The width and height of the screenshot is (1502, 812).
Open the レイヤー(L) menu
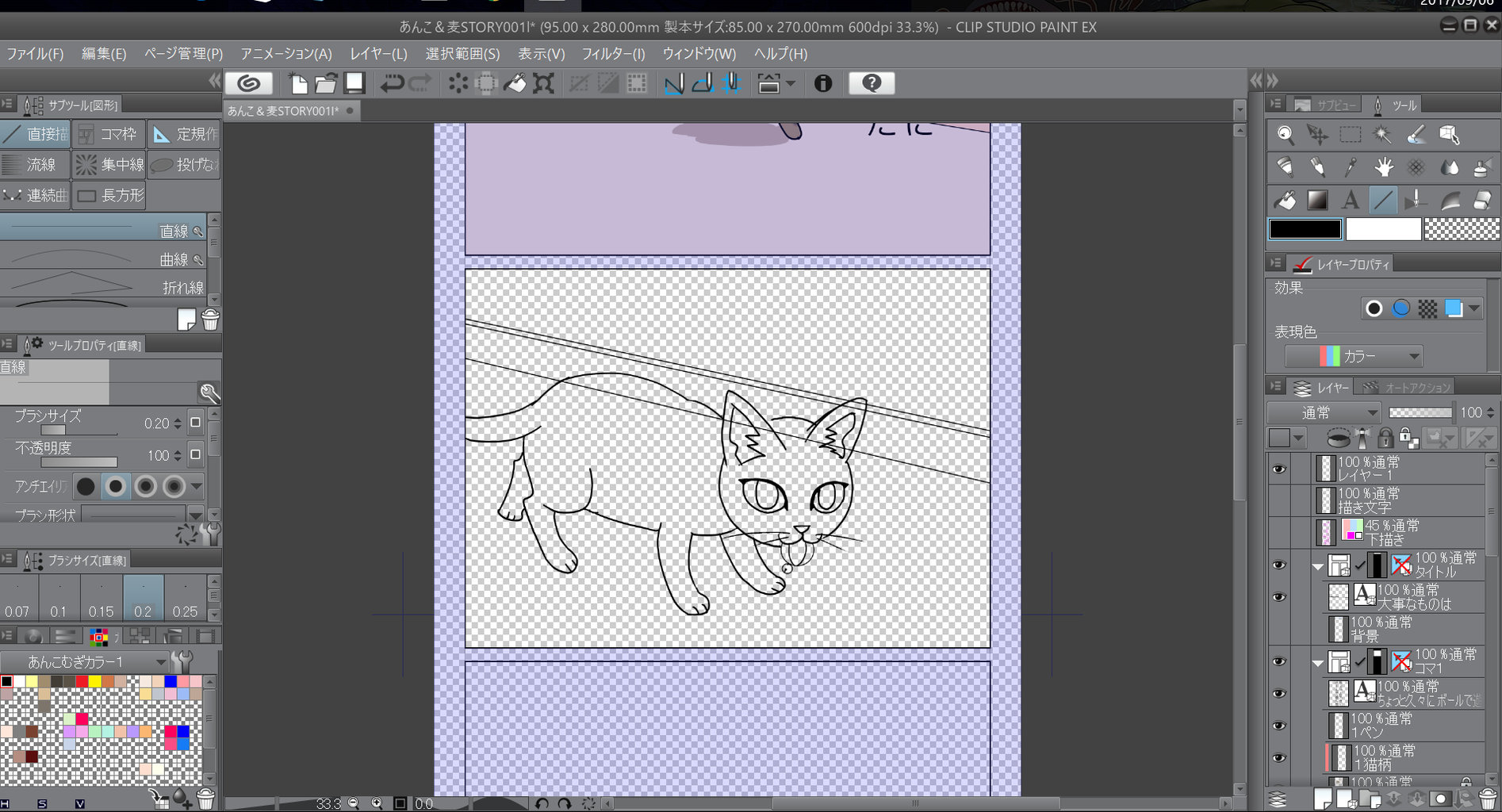[x=378, y=53]
